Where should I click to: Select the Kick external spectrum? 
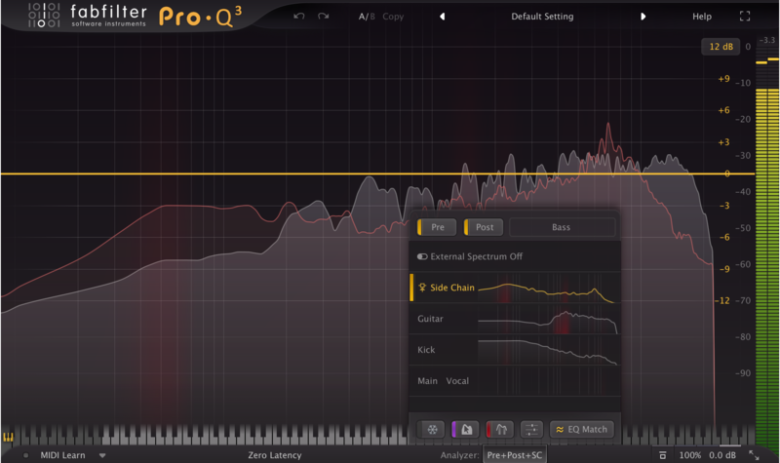pyautogui.click(x=515, y=350)
